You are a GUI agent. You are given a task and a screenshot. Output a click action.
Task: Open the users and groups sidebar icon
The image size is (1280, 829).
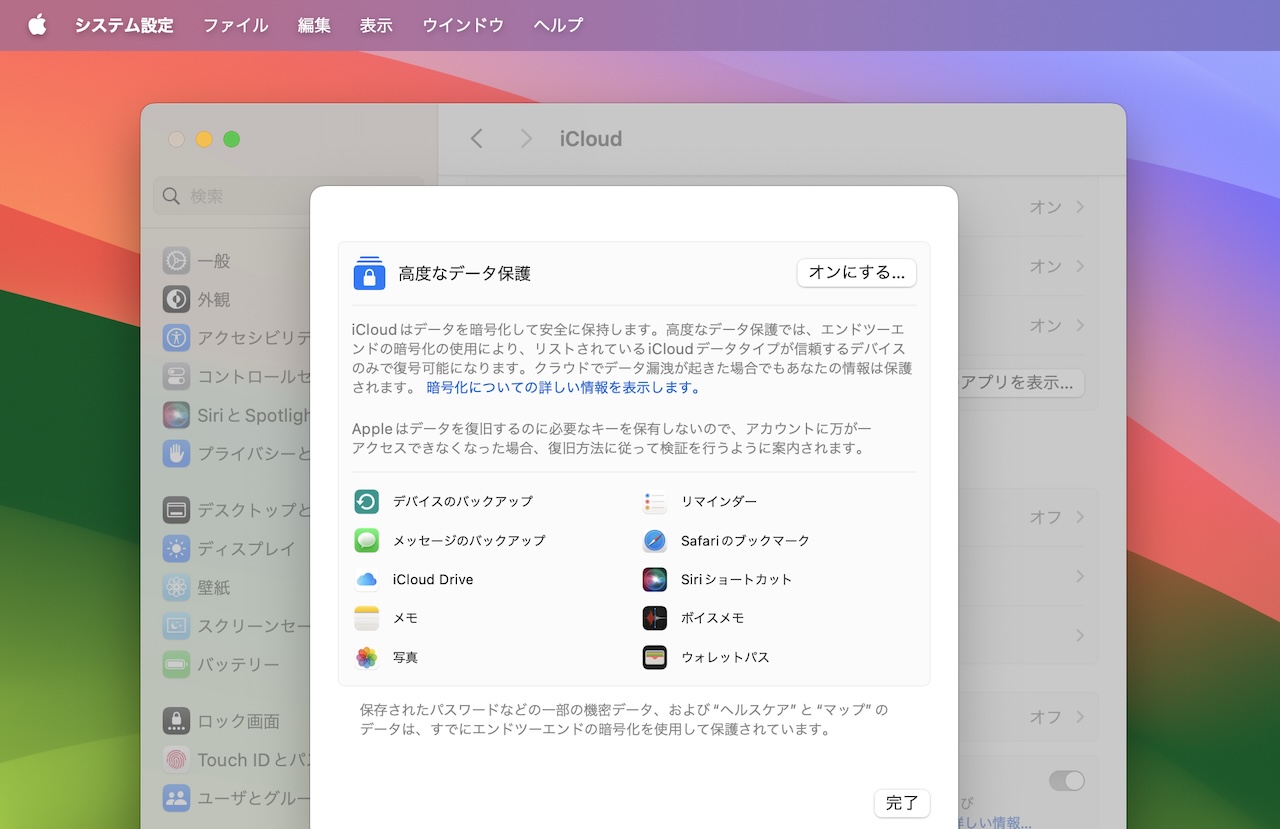click(x=176, y=798)
